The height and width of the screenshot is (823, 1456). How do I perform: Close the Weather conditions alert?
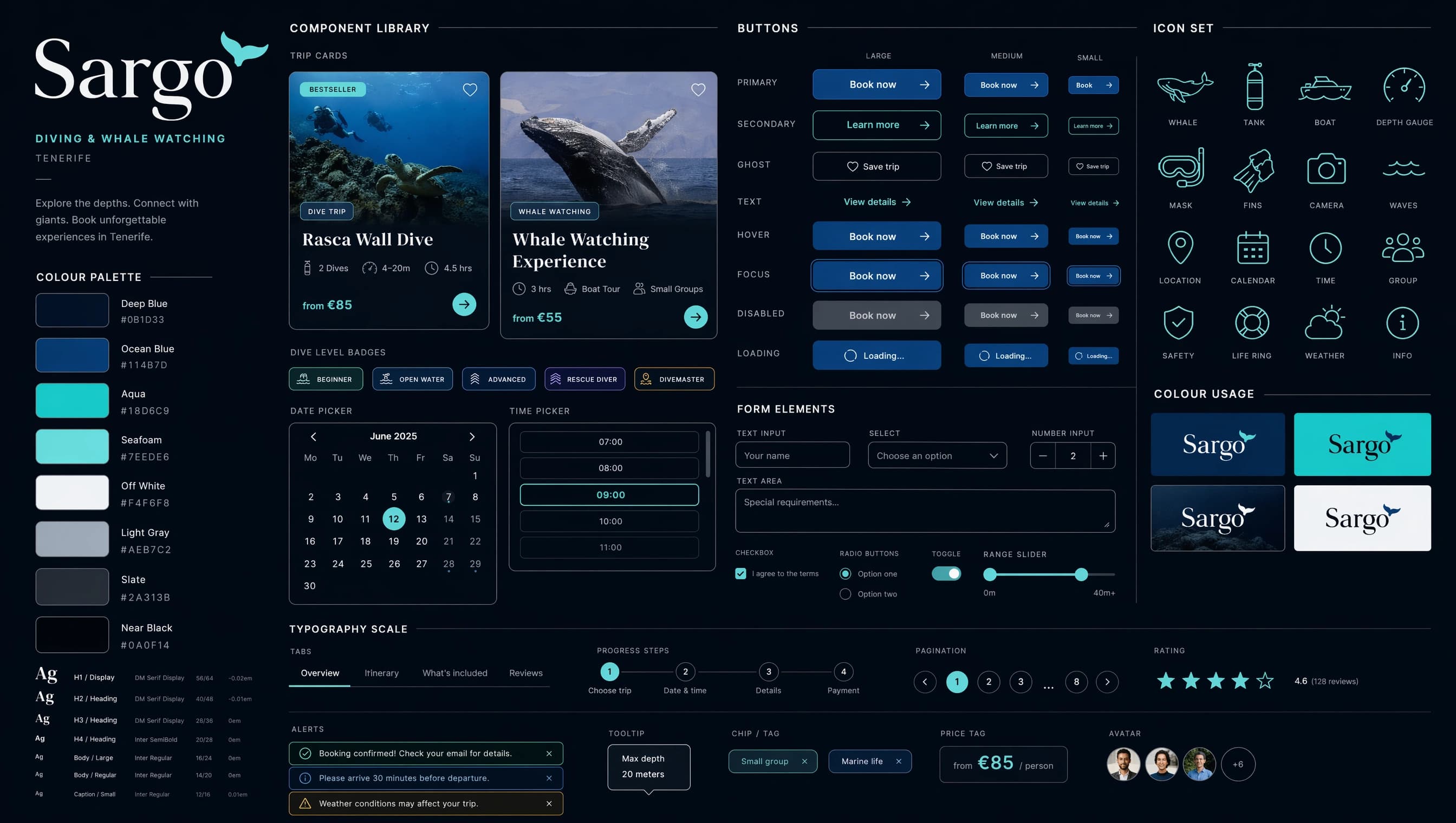click(x=549, y=804)
